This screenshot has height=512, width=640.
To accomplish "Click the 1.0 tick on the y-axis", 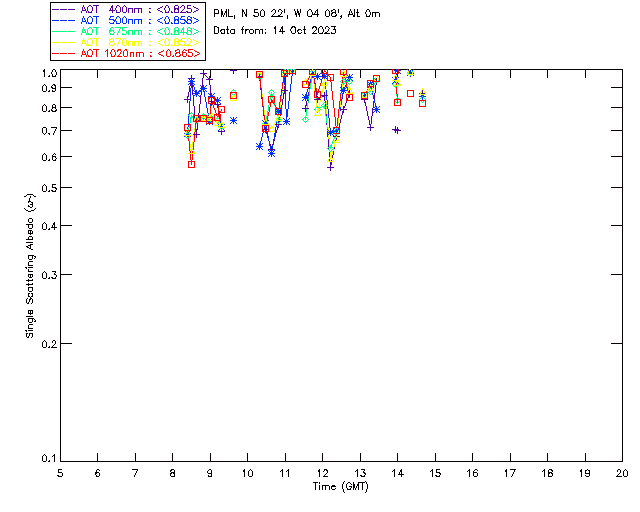I will coord(46,73).
